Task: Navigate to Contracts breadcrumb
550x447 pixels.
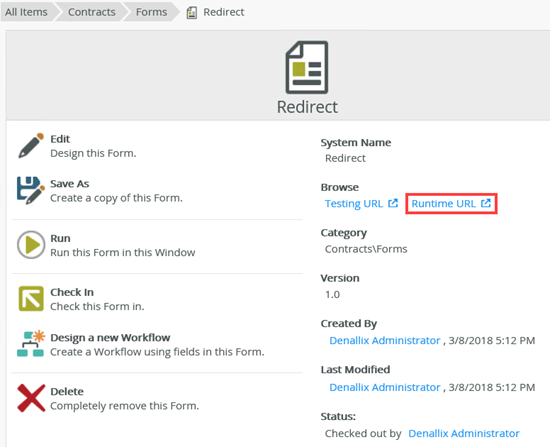Action: pos(92,12)
